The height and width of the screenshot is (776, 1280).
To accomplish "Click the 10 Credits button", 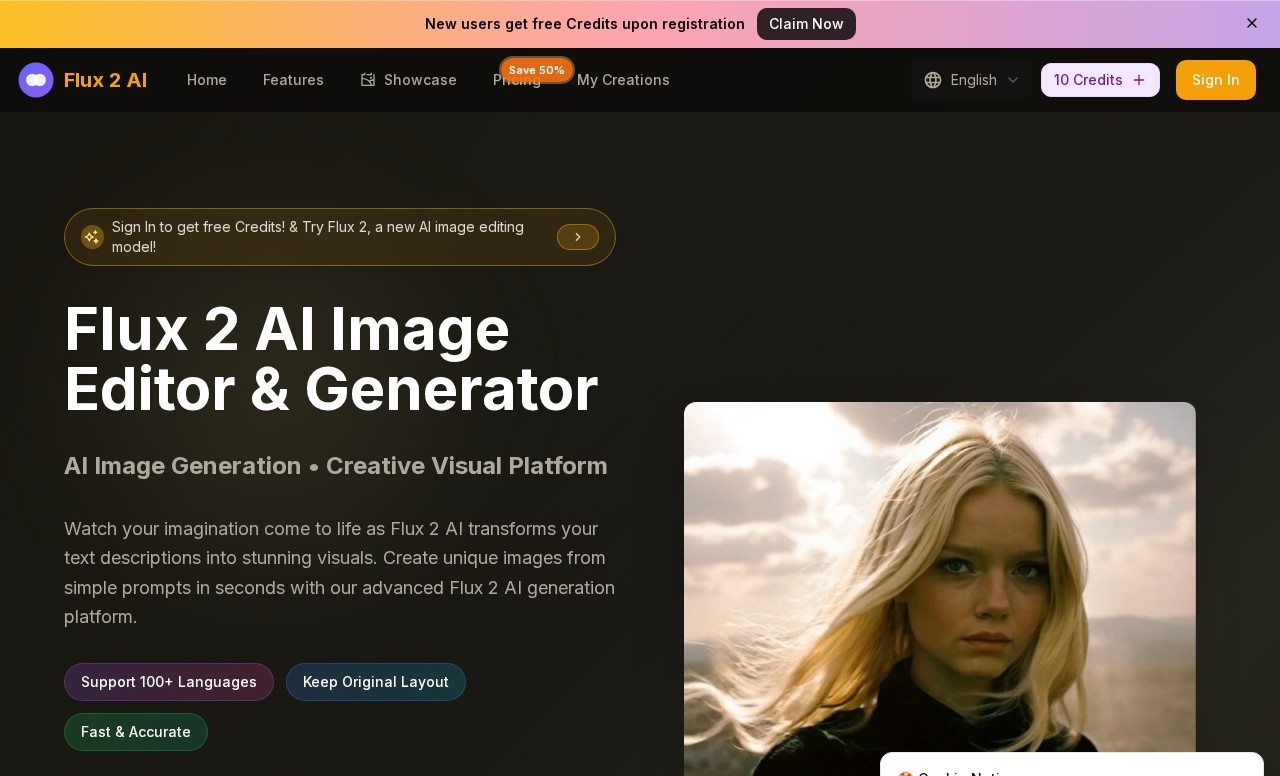I will (x=1100, y=80).
